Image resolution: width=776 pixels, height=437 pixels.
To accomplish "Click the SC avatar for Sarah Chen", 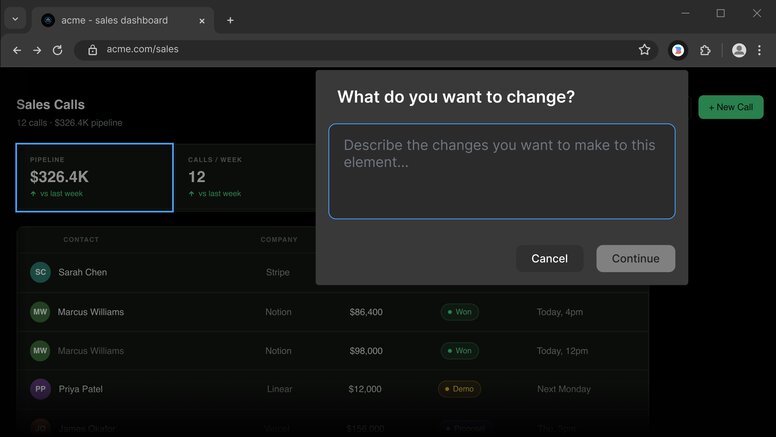I will (41, 272).
